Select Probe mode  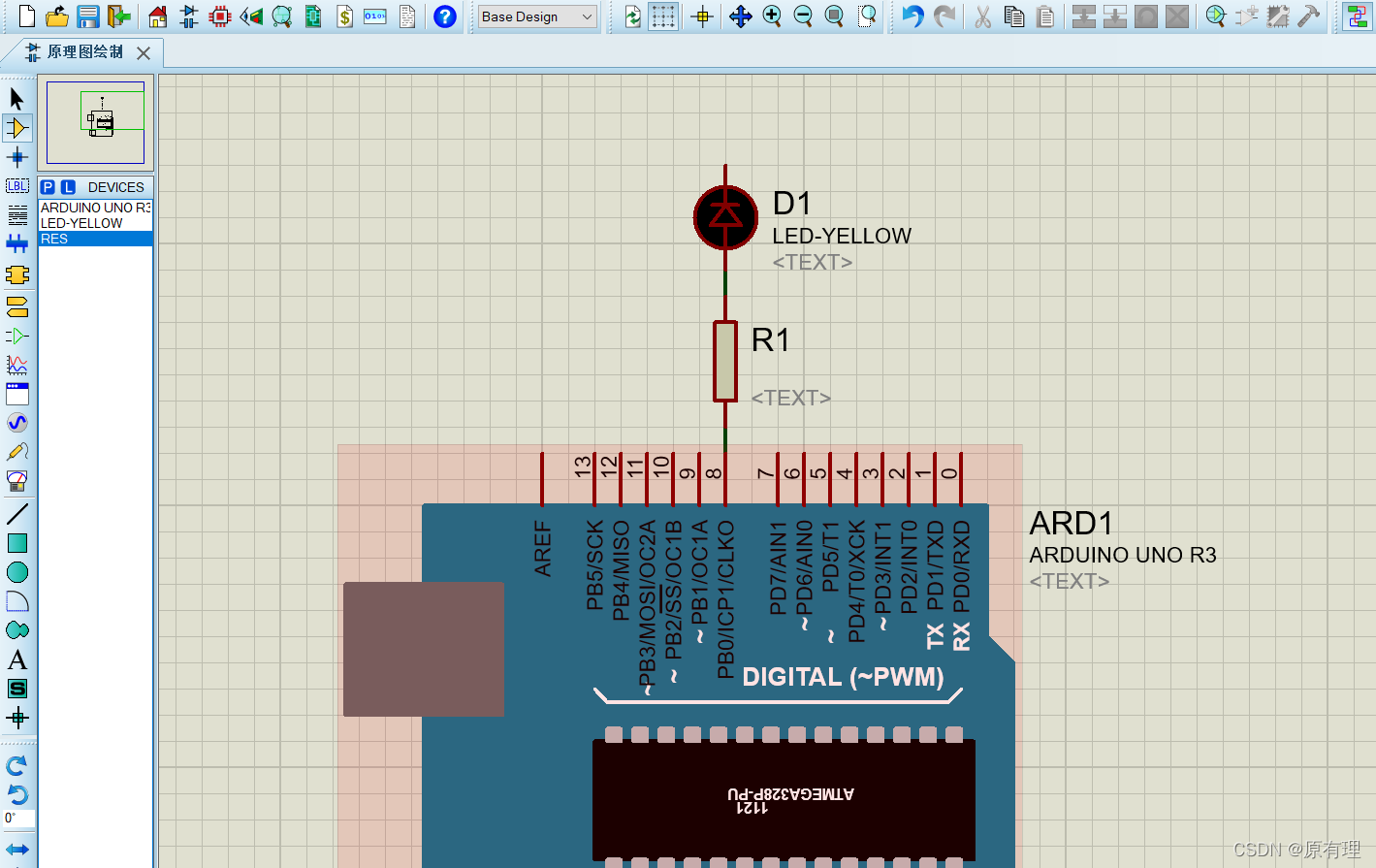pyautogui.click(x=17, y=452)
